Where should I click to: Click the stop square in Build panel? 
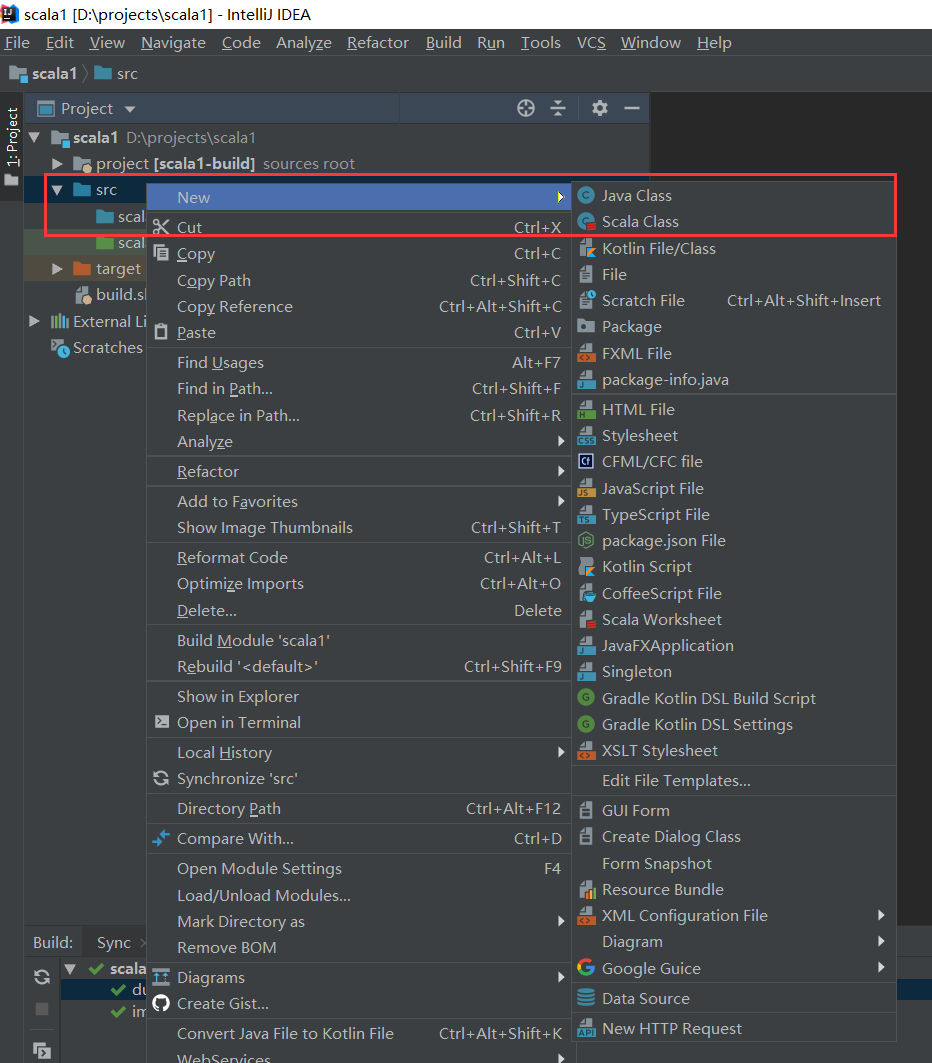click(x=42, y=1009)
